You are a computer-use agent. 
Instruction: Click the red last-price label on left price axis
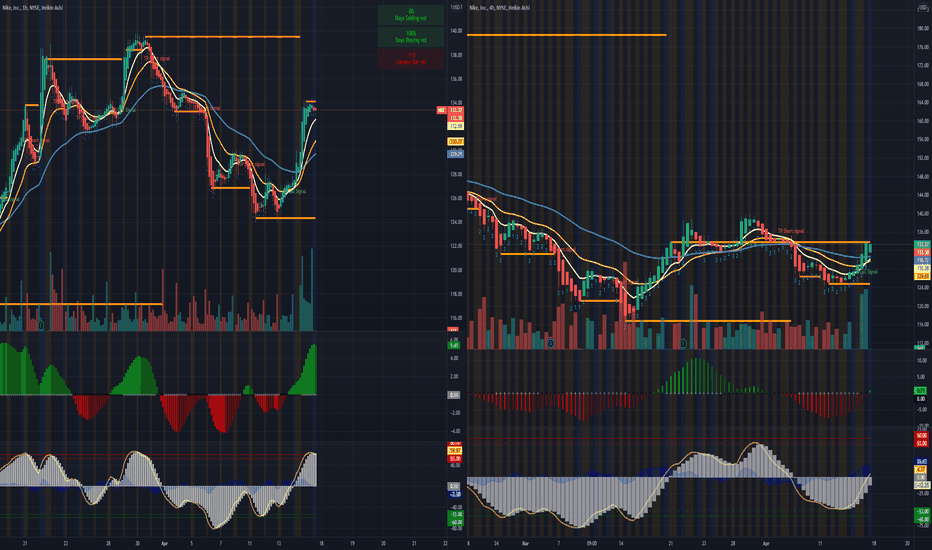tap(456, 110)
